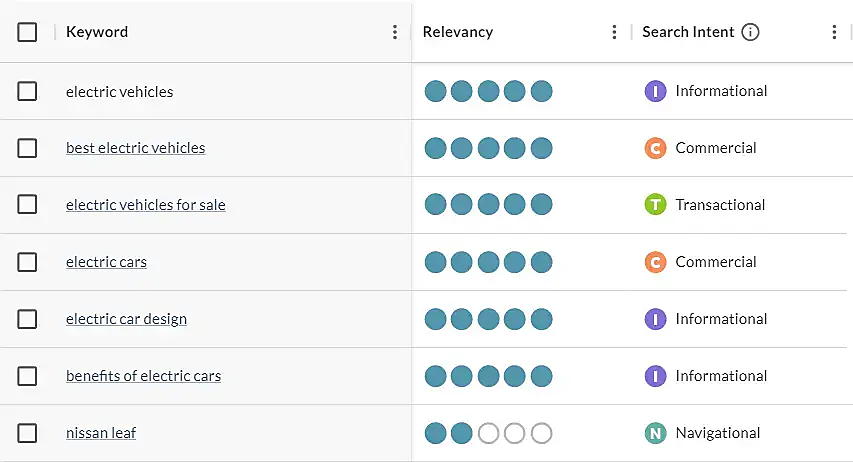This screenshot has height=462, width=853.
Task: Open the Keyword column options menu
Action: [395, 32]
